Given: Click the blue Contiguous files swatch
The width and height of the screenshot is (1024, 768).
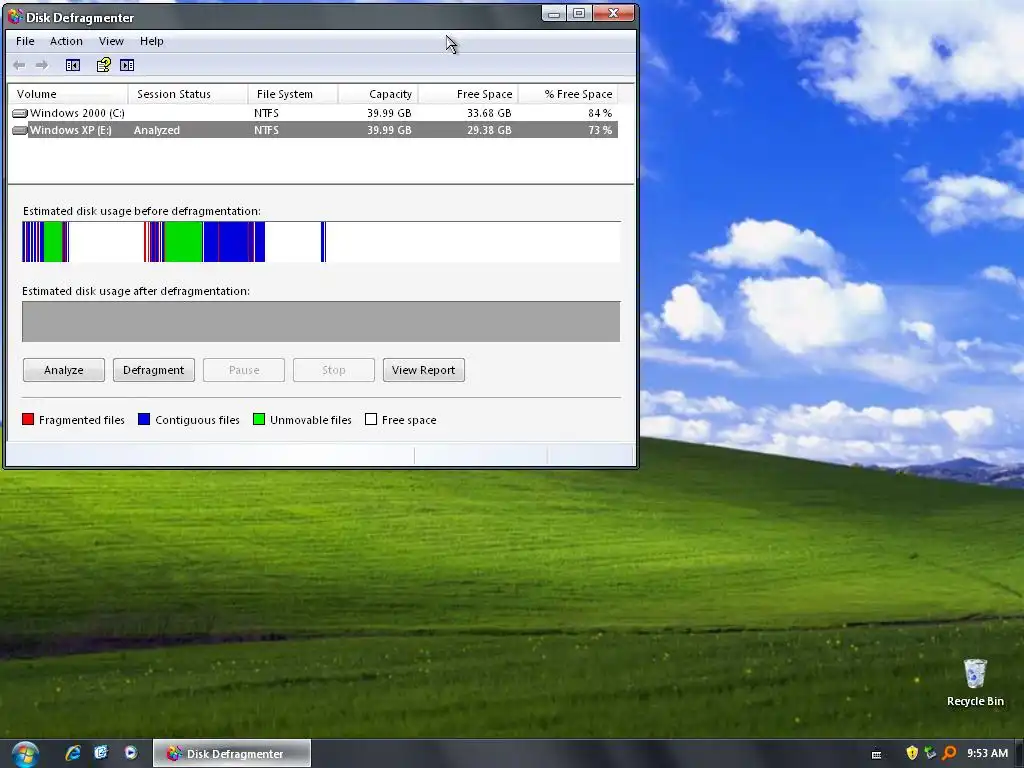Looking at the screenshot, I should 144,419.
